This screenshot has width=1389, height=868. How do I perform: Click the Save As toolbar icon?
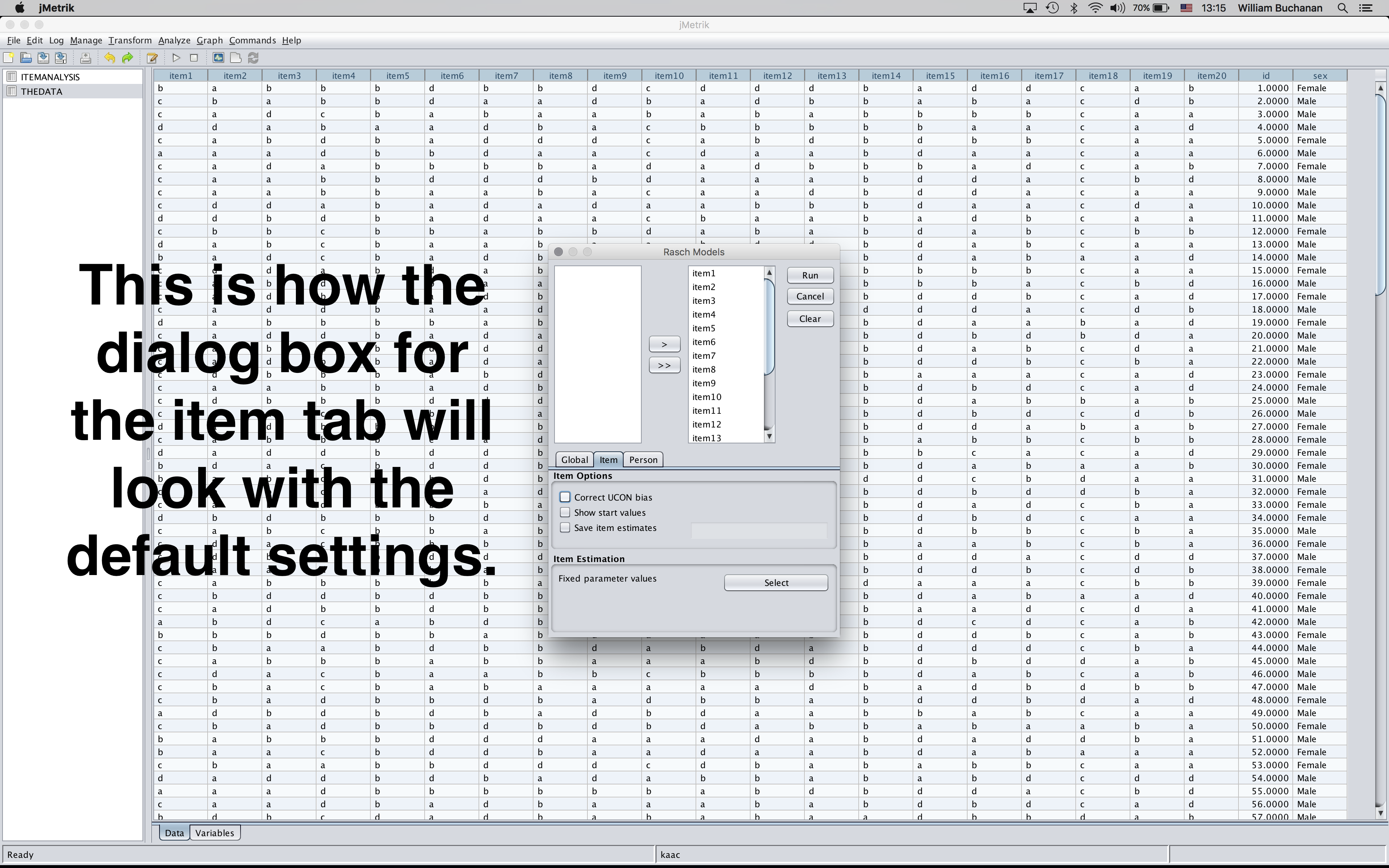[x=61, y=58]
